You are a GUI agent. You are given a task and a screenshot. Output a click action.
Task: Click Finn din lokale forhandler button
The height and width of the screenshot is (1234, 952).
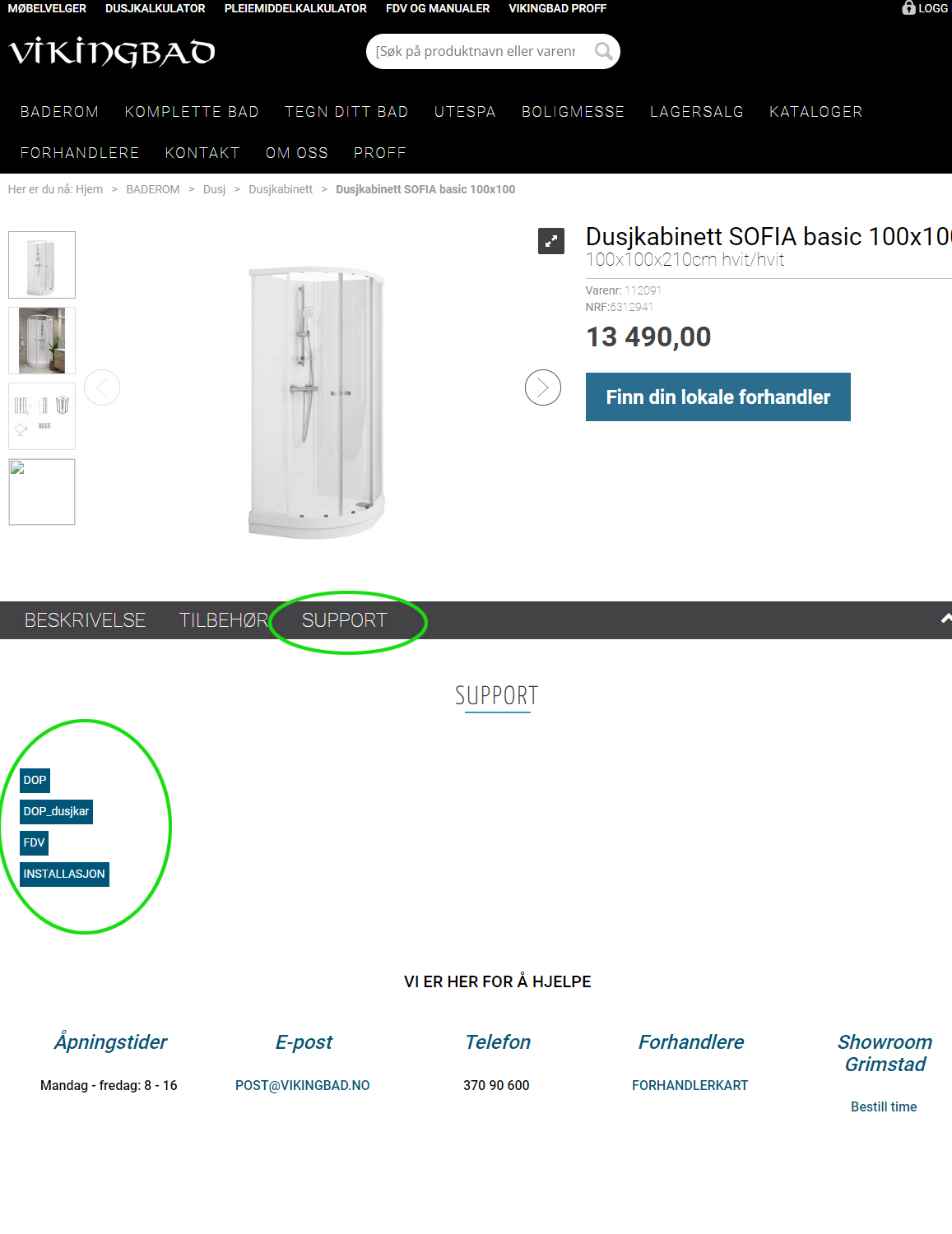tap(717, 397)
